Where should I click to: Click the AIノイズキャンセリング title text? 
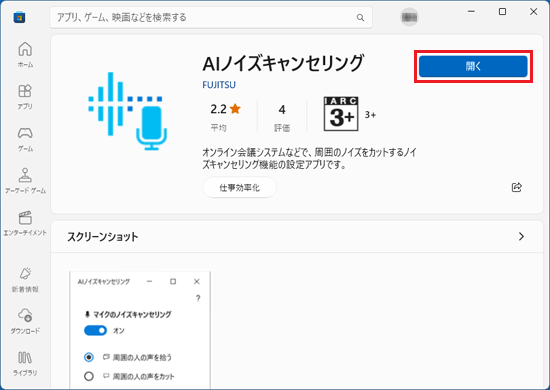coord(283,63)
